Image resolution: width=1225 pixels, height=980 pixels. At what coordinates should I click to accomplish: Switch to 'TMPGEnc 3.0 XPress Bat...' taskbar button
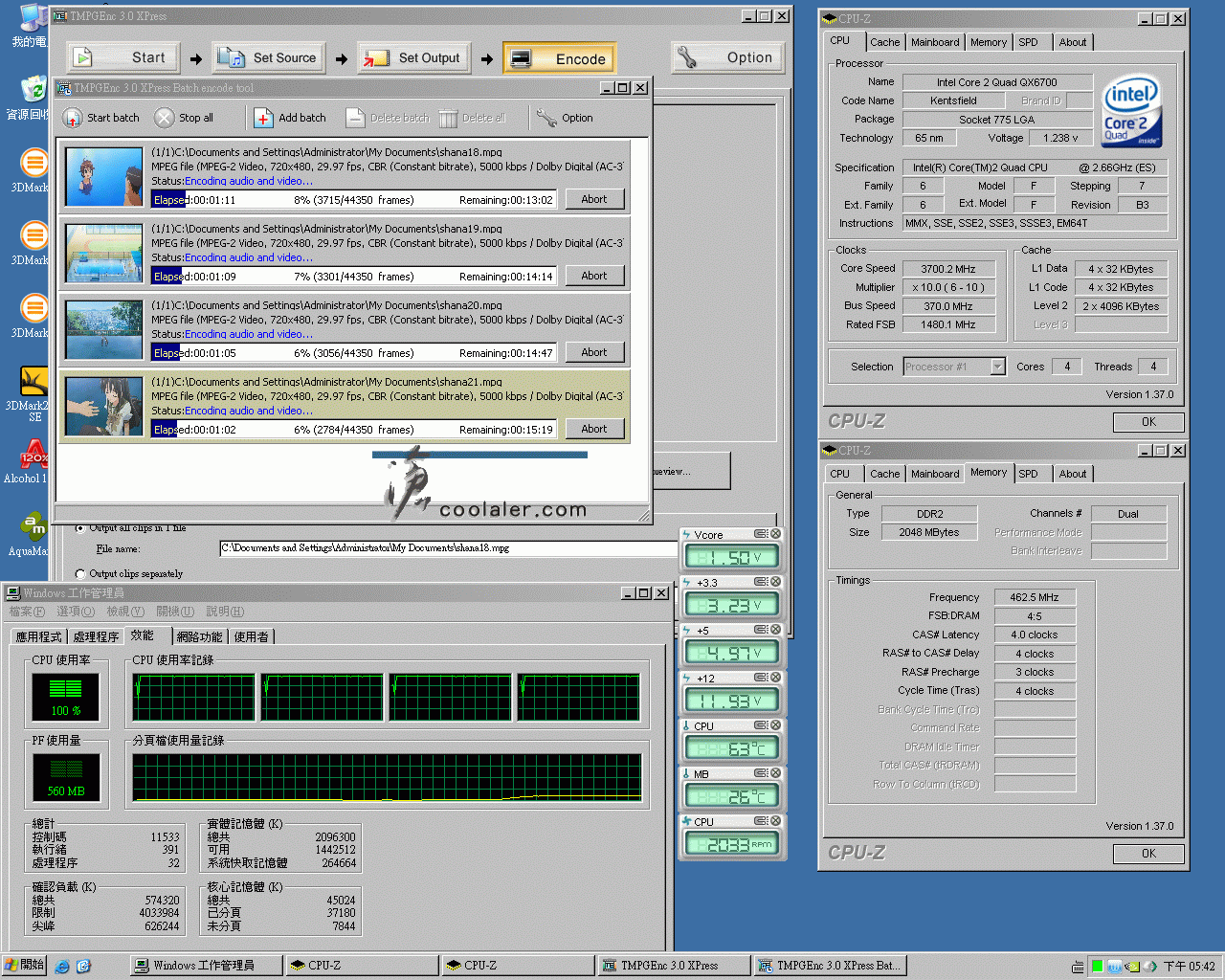coord(829,966)
